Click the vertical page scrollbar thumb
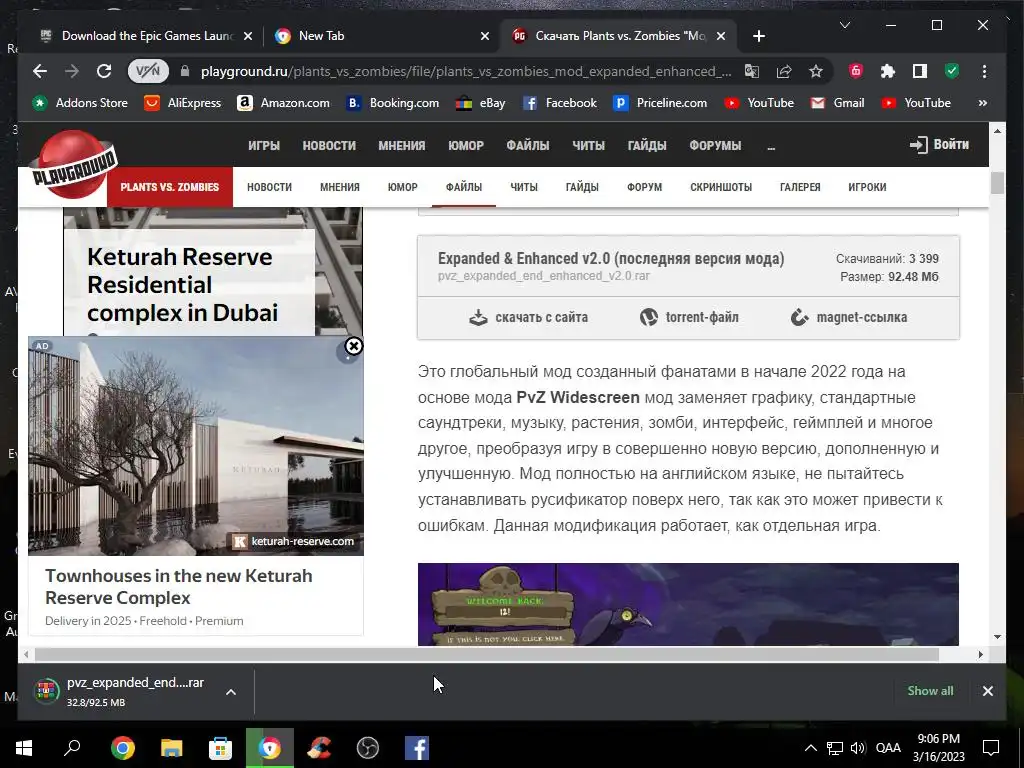Viewport: 1024px width, 768px height. [x=997, y=183]
